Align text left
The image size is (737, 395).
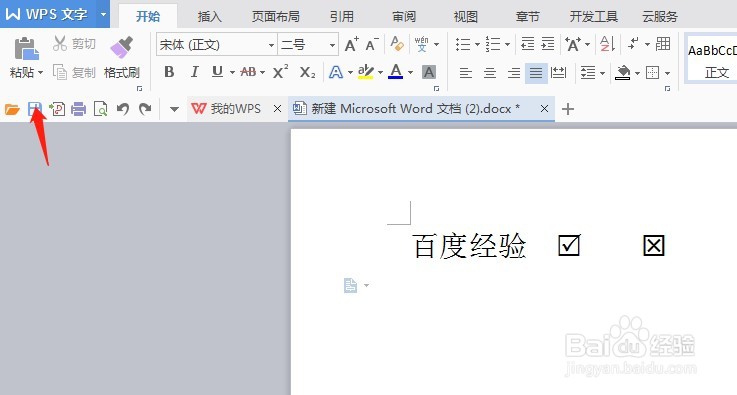[x=465, y=72]
